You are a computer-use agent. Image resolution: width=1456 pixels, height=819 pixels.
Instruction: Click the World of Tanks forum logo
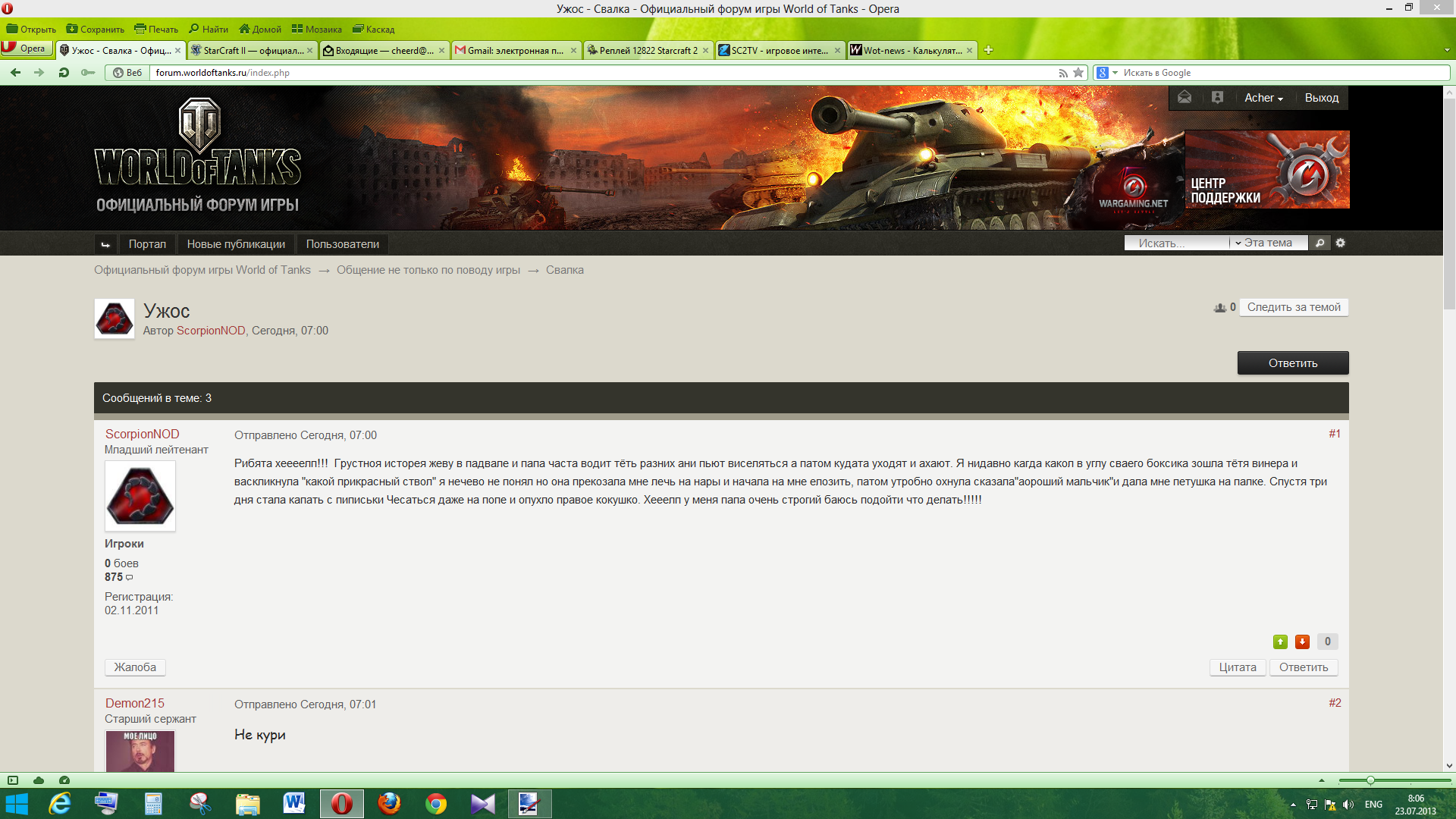pyautogui.click(x=197, y=155)
